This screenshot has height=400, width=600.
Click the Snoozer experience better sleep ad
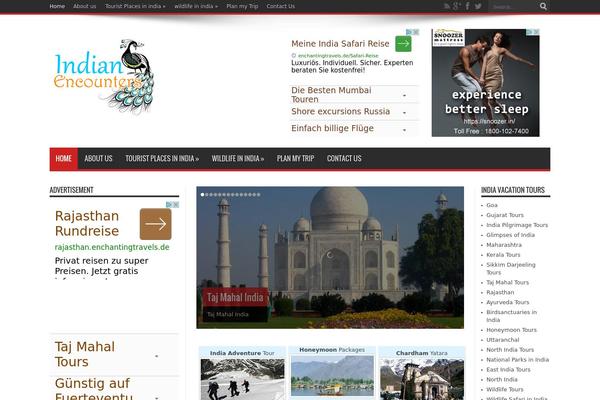486,83
